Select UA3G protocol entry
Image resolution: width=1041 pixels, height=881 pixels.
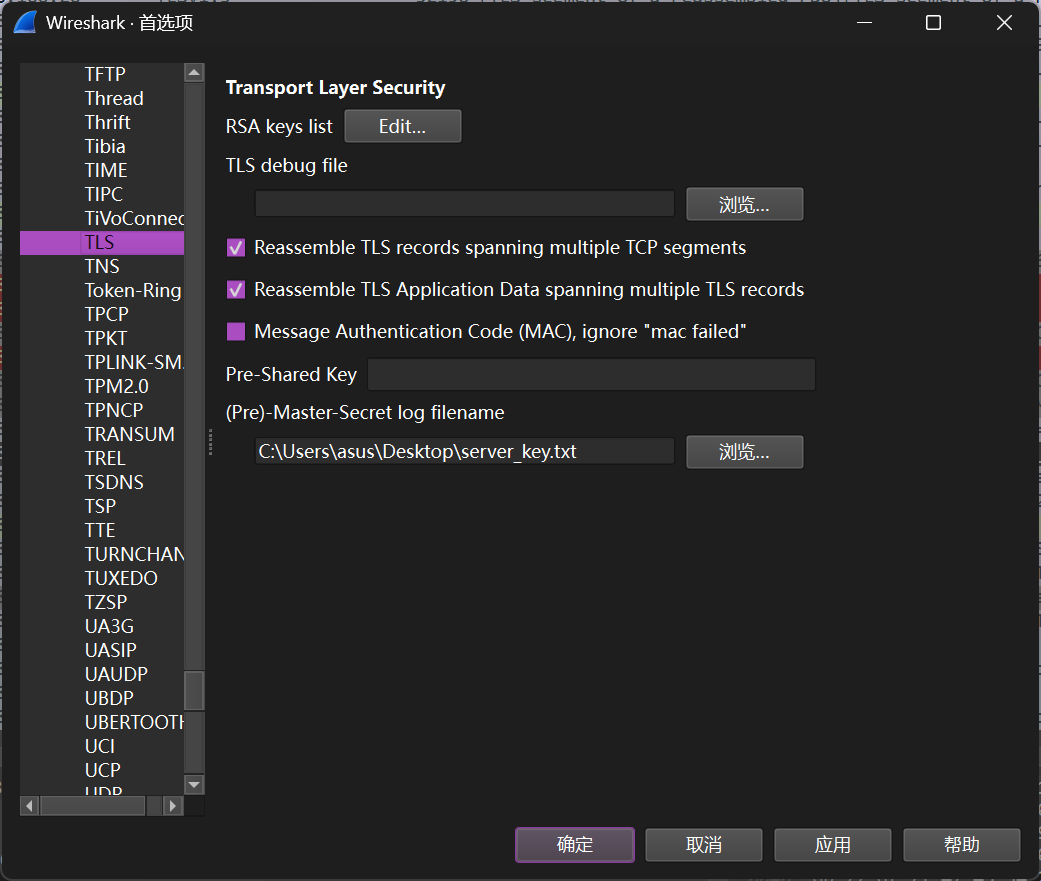click(109, 626)
